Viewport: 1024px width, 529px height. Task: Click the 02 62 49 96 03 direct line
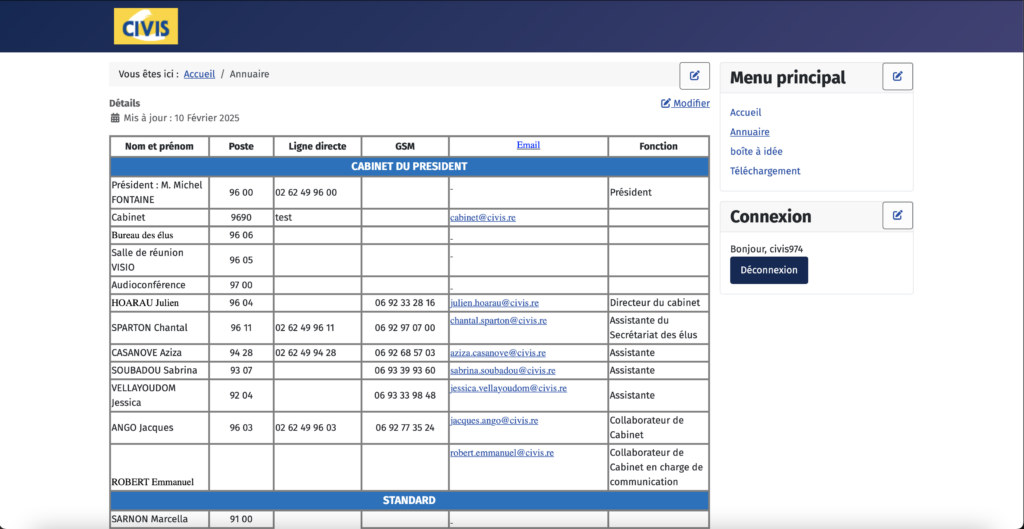click(306, 428)
